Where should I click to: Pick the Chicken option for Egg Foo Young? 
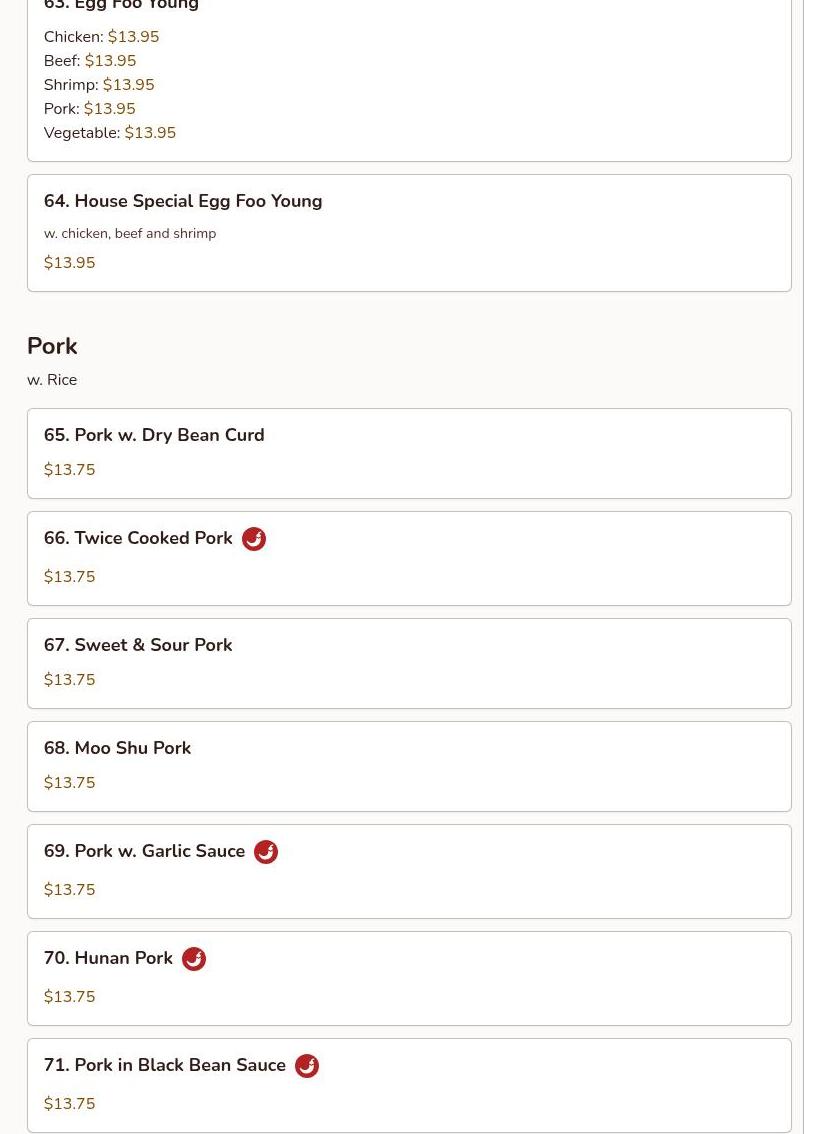coord(101,37)
